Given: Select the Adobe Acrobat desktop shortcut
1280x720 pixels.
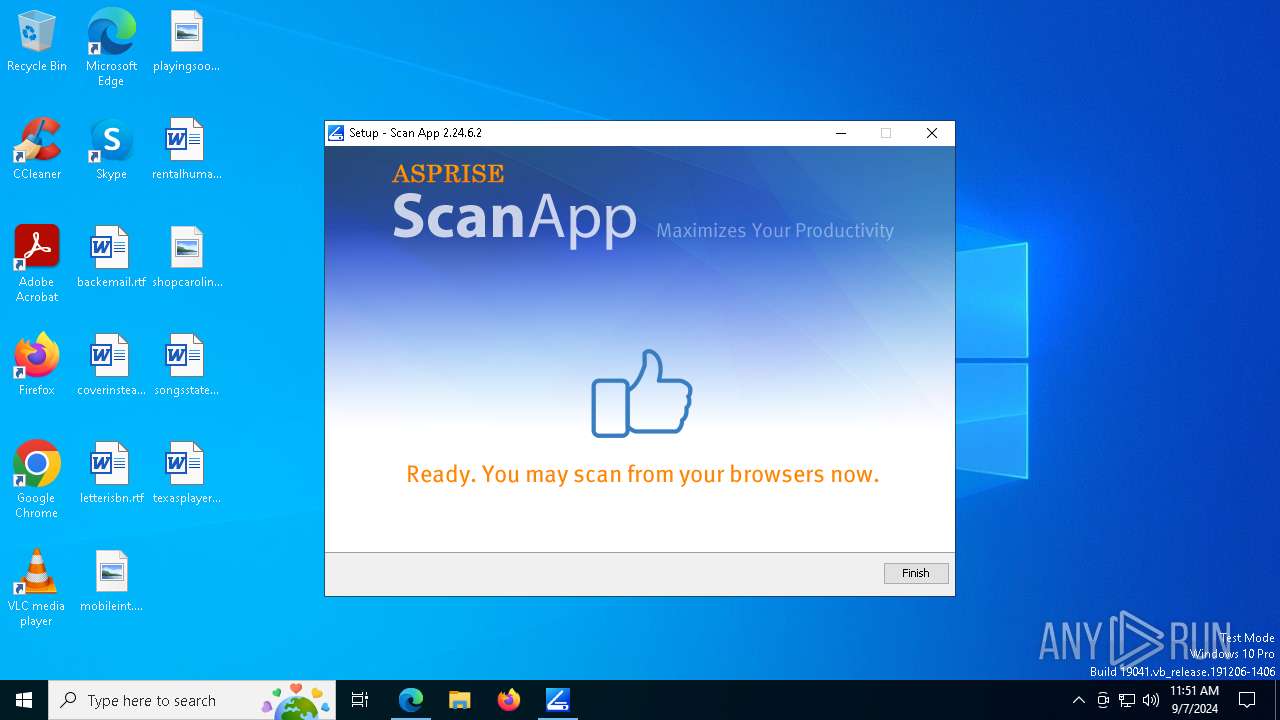Looking at the screenshot, I should (37, 264).
